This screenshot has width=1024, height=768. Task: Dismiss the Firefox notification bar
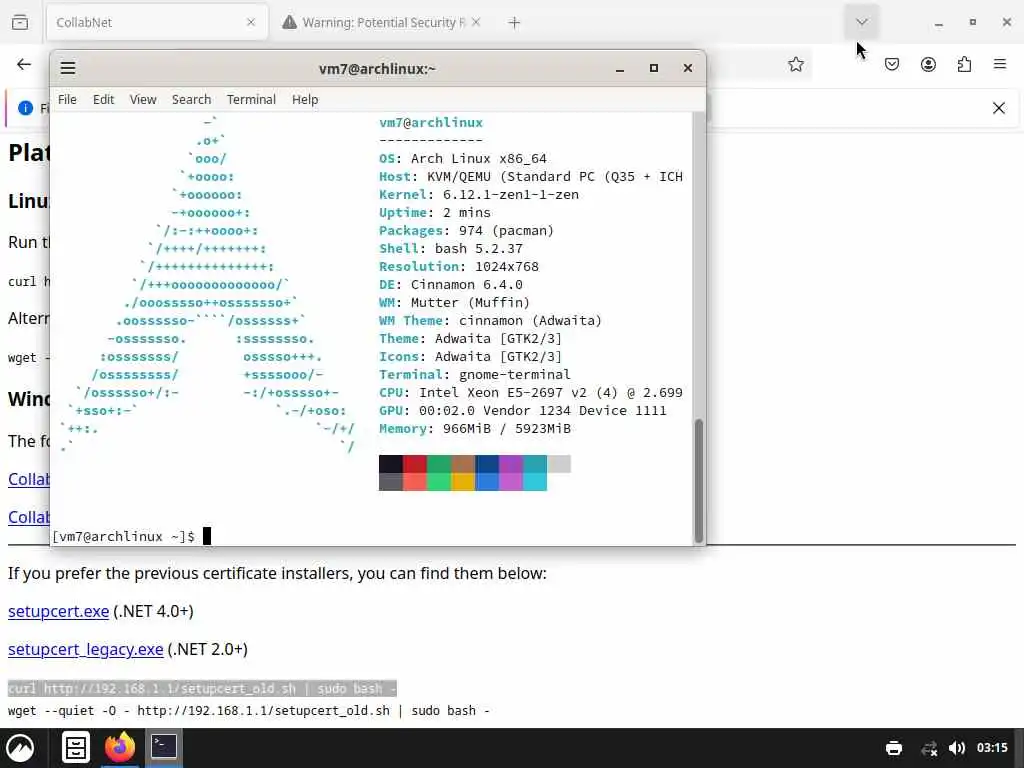click(999, 108)
